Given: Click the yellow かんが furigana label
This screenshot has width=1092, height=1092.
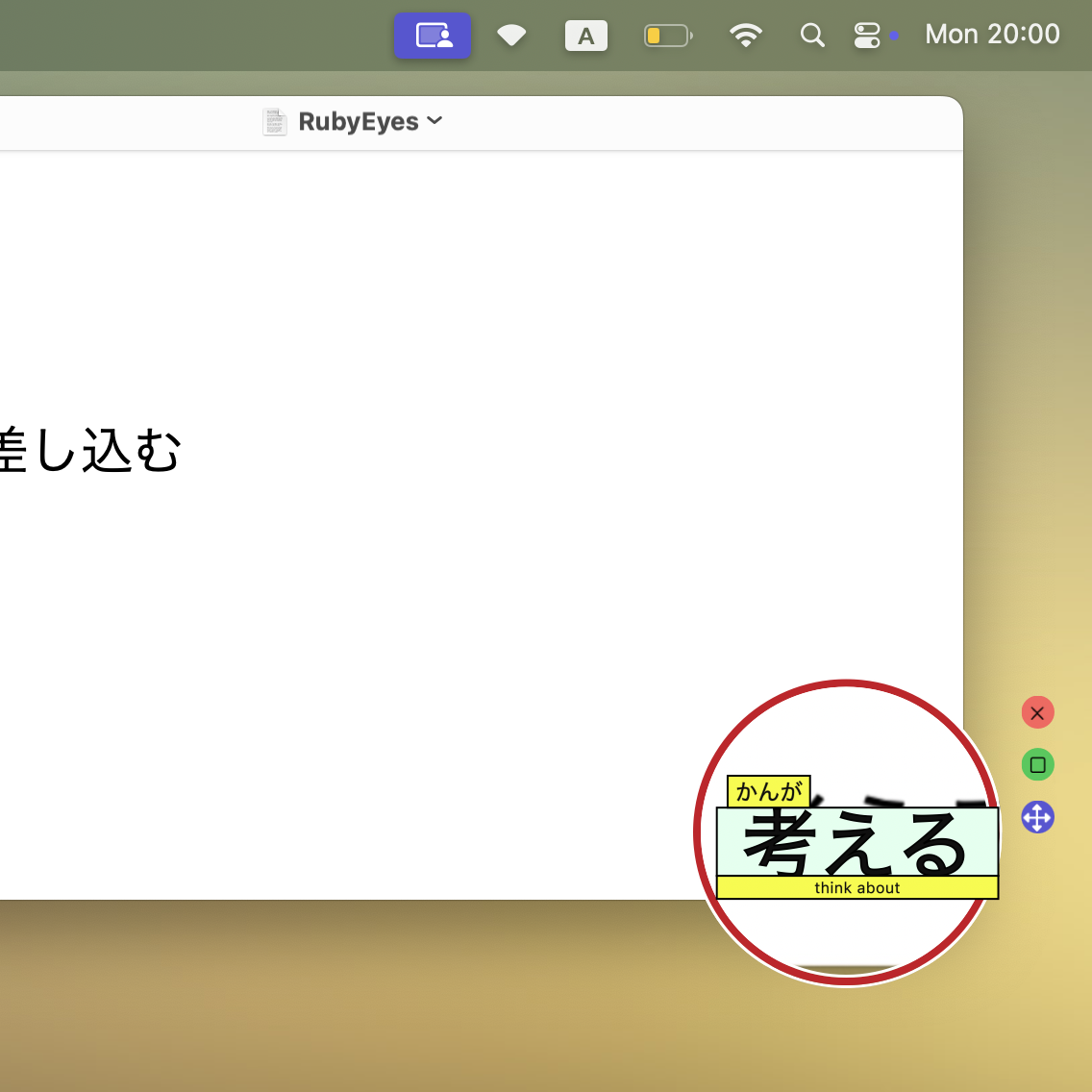Looking at the screenshot, I should click(768, 791).
